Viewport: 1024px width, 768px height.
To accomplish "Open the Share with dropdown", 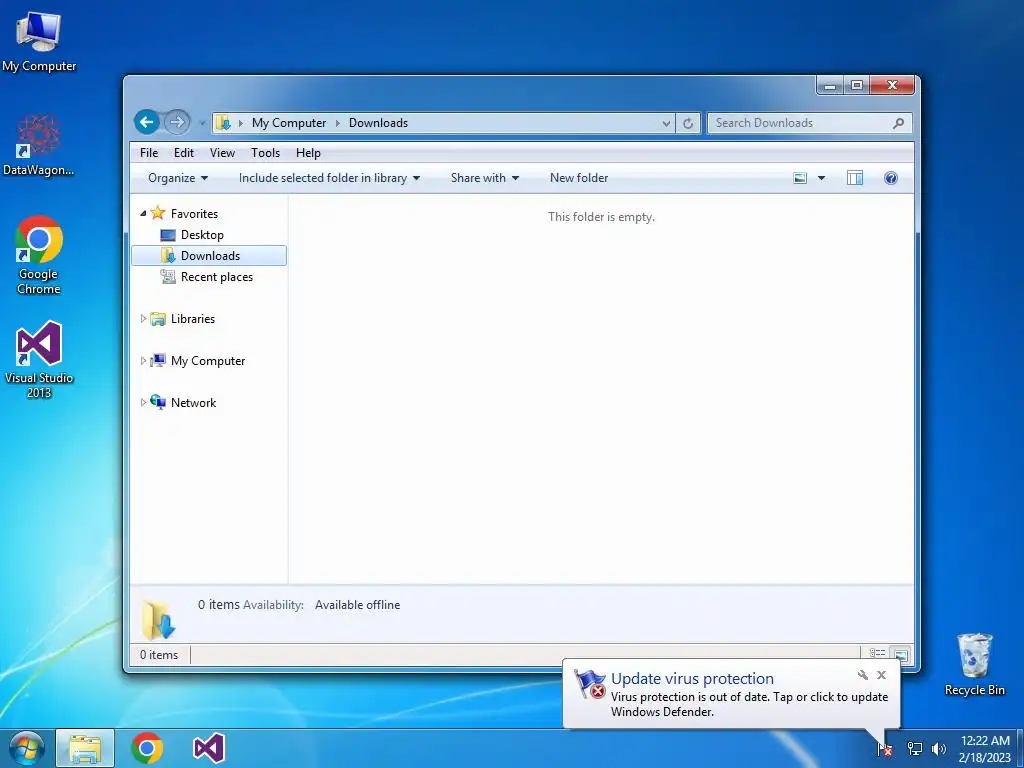I will (x=485, y=178).
